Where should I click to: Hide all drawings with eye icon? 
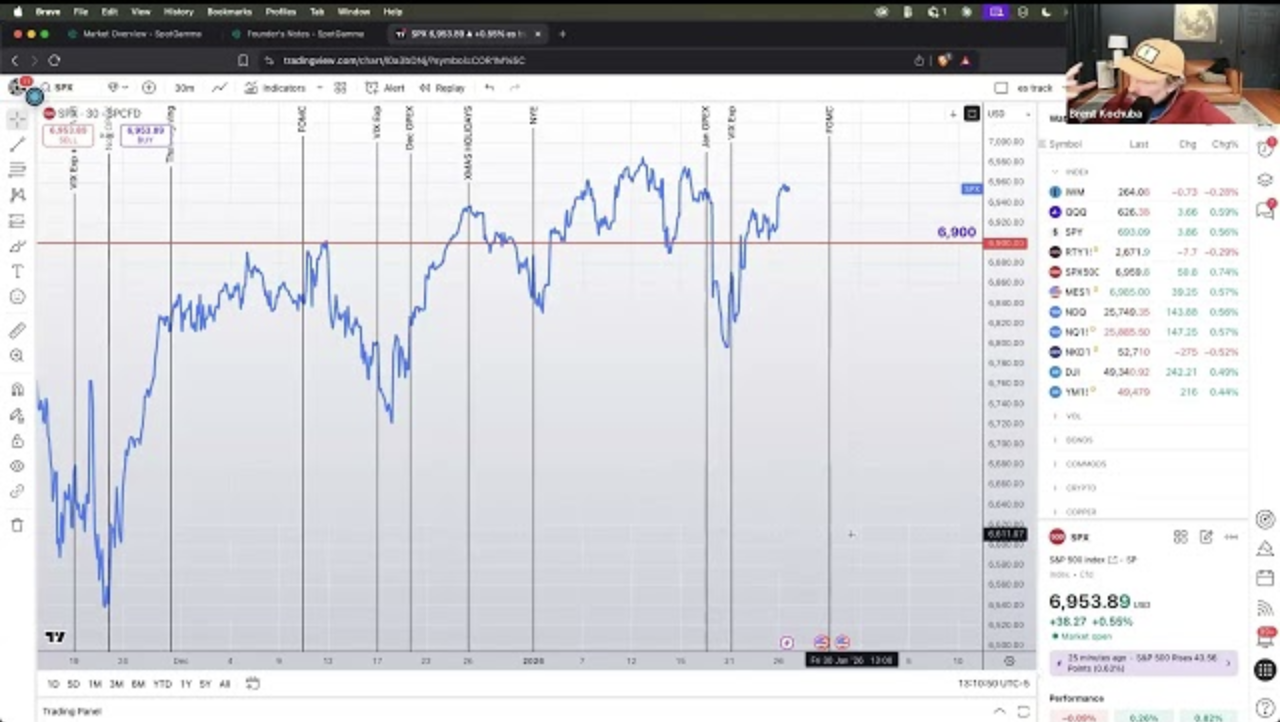point(17,466)
